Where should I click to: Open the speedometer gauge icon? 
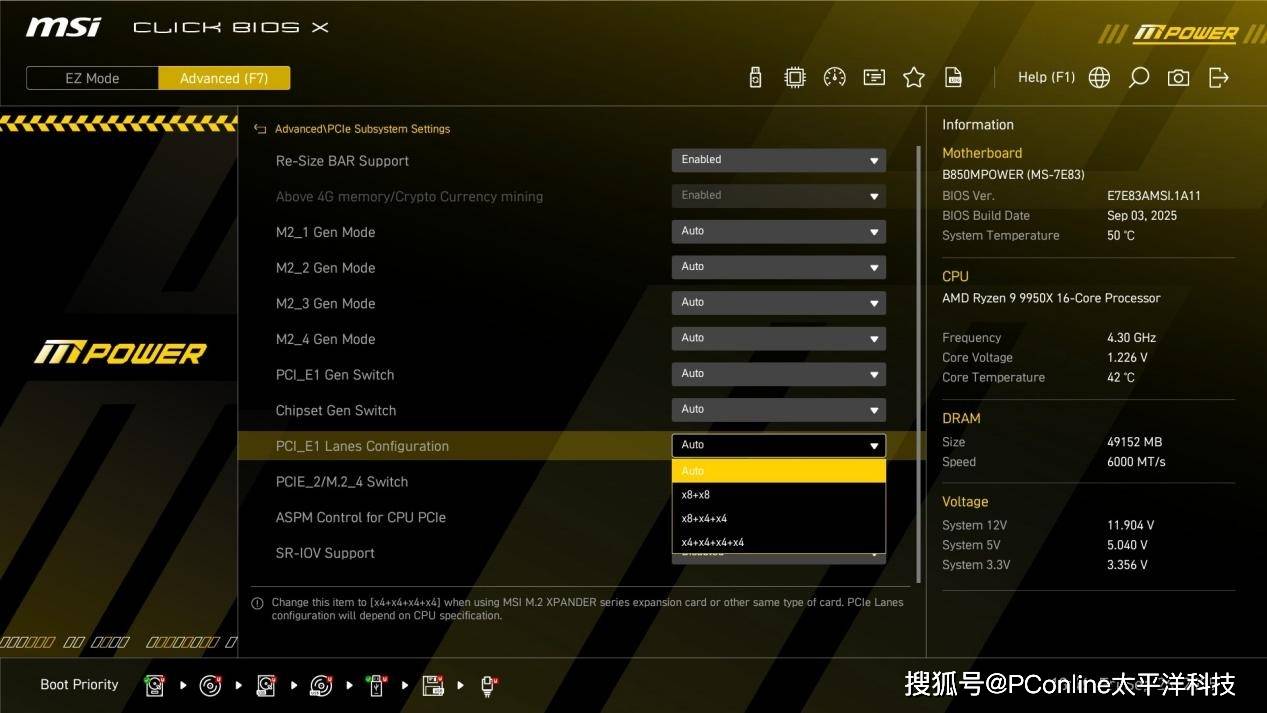pos(834,78)
